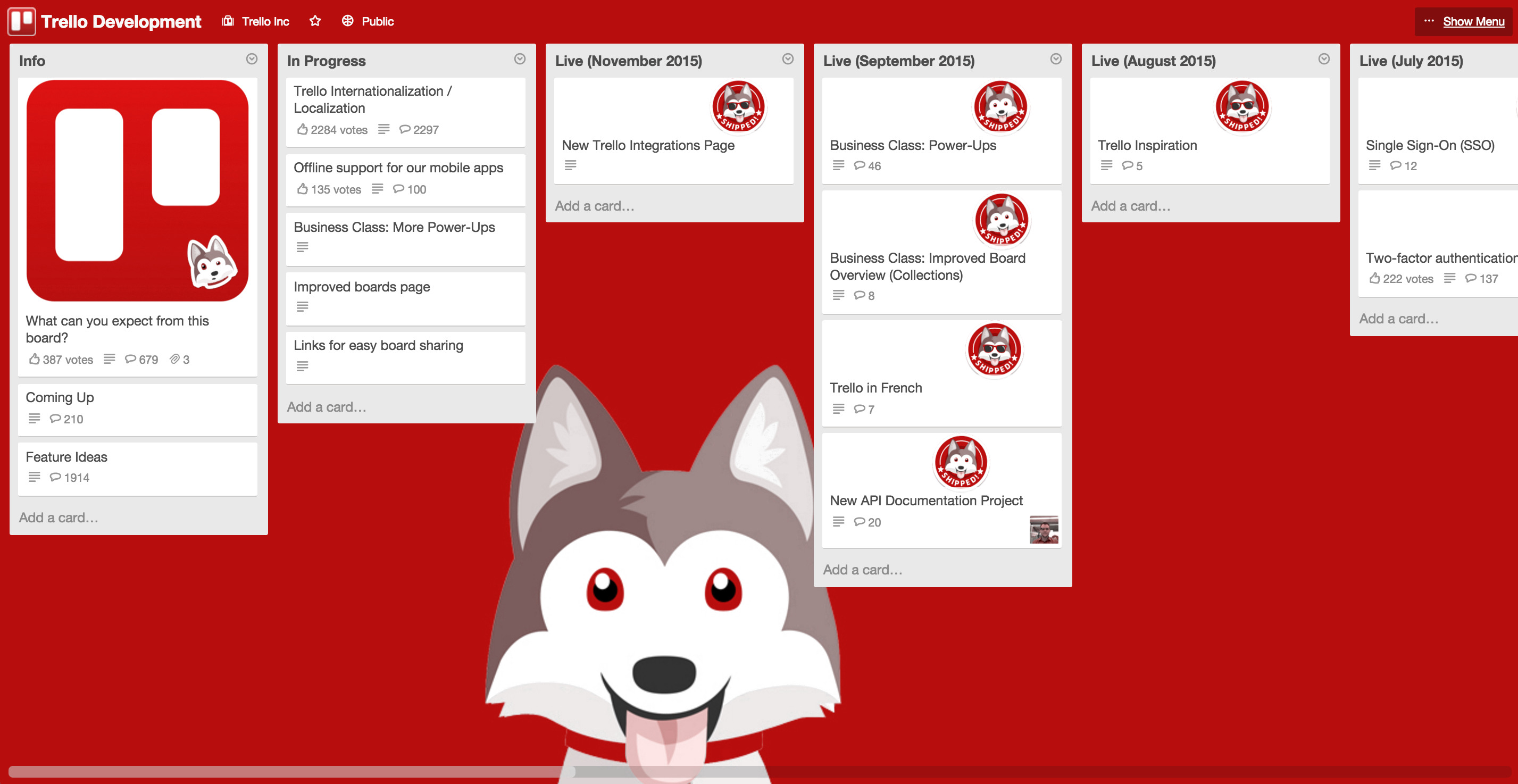Star this board with the star icon
Screen dimensions: 1518x784
click(x=315, y=21)
